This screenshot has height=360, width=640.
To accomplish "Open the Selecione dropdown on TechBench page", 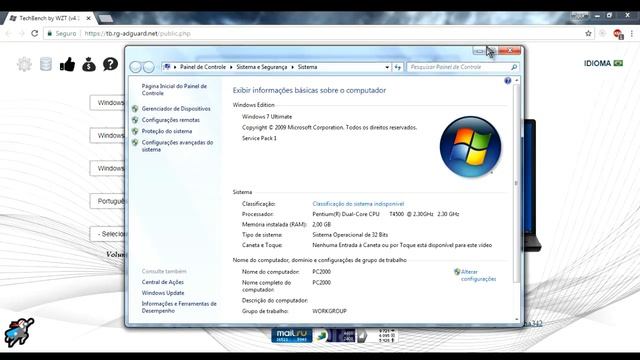I will pos(107,234).
